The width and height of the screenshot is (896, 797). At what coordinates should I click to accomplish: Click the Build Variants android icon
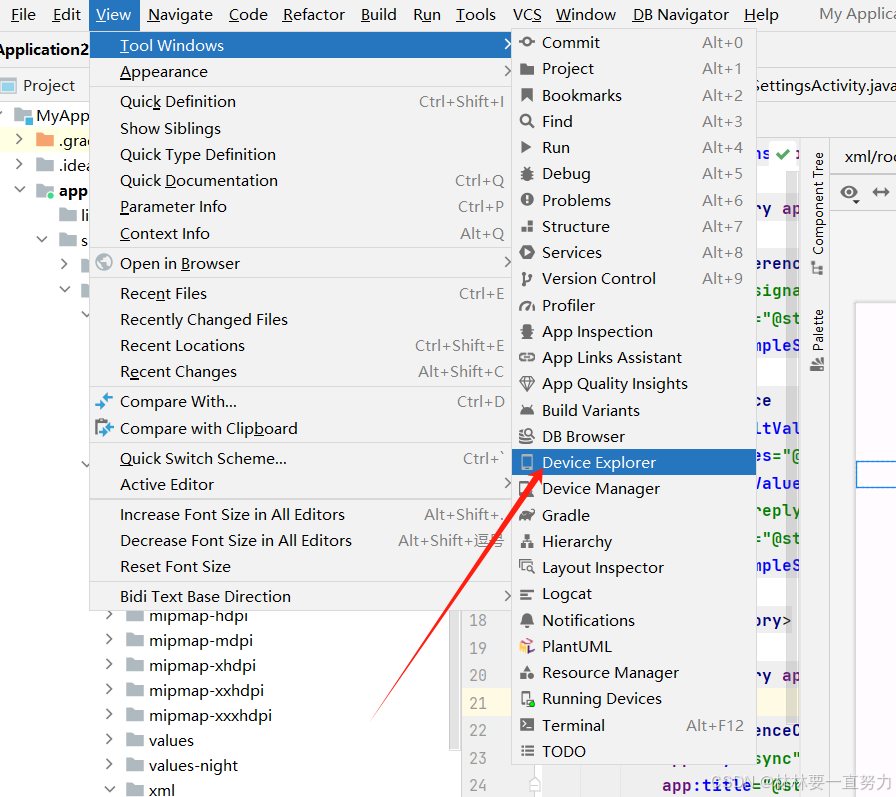click(527, 410)
